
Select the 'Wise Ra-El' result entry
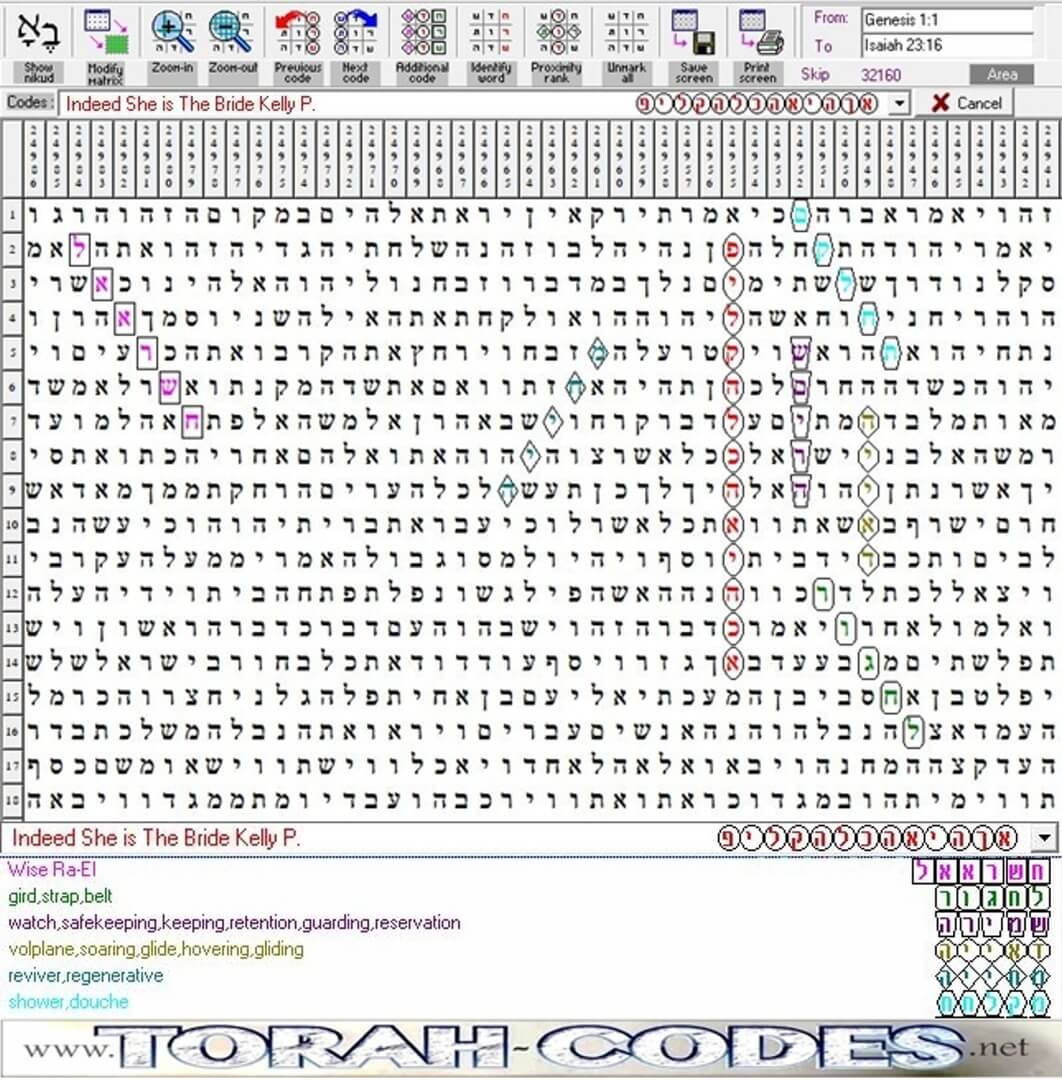coord(52,870)
